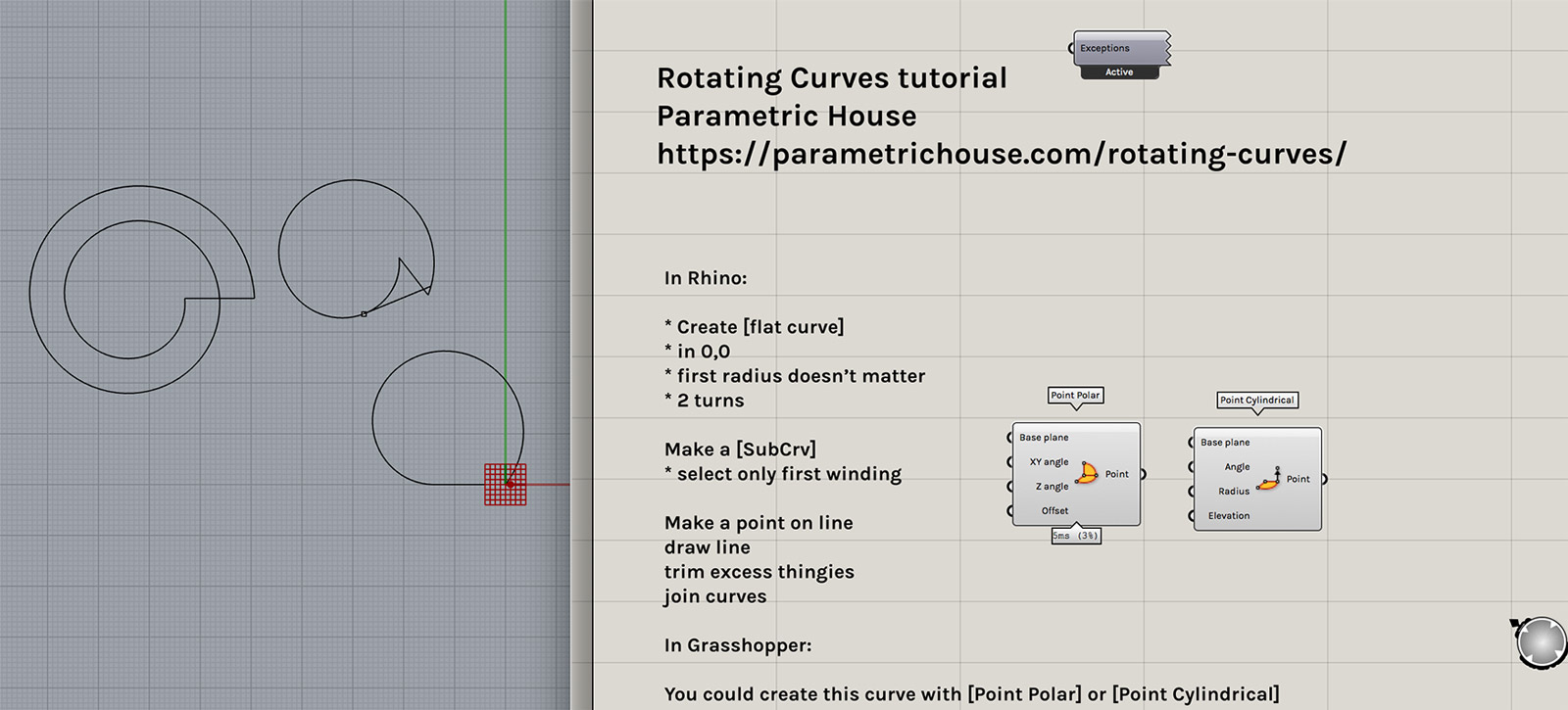The image size is (1568, 710).
Task: Click the Elevation input
Action: [x=1228, y=516]
